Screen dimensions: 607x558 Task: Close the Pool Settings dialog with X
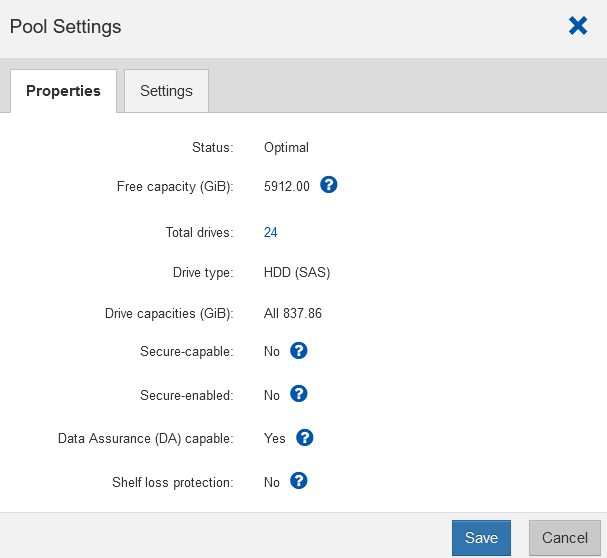coord(578,26)
